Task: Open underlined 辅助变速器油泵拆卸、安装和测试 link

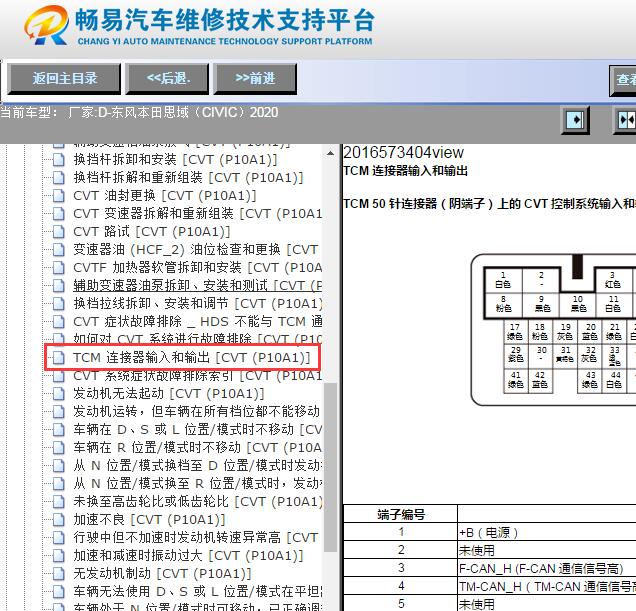Action: tap(198, 286)
